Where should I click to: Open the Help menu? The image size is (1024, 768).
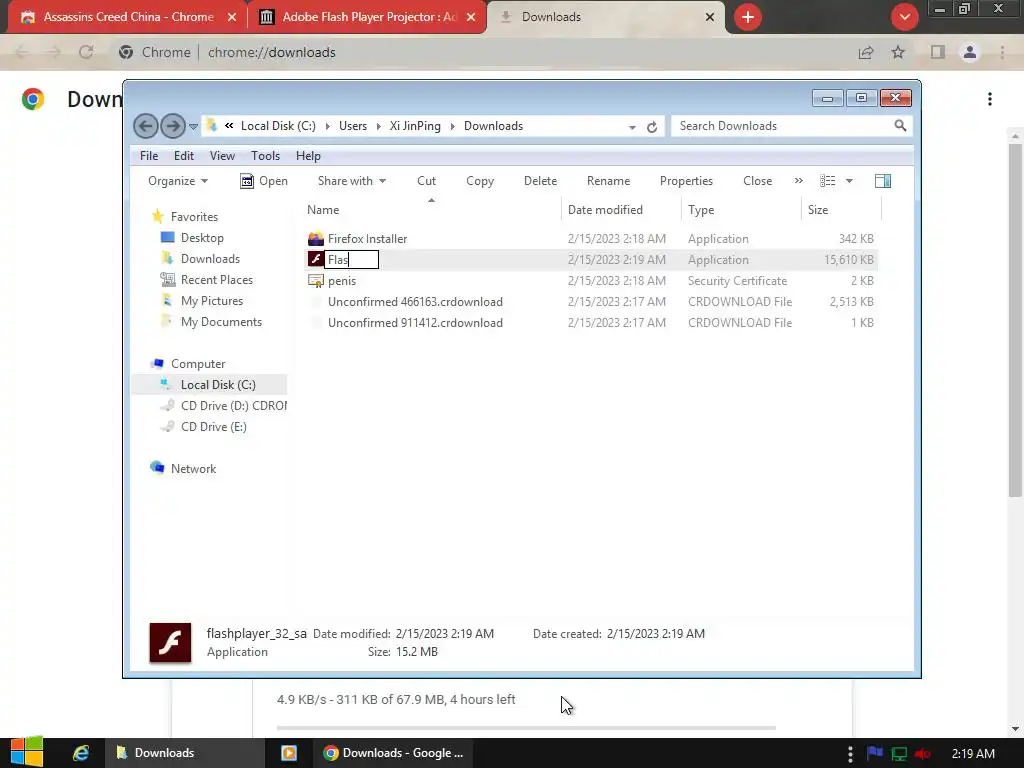tap(308, 155)
